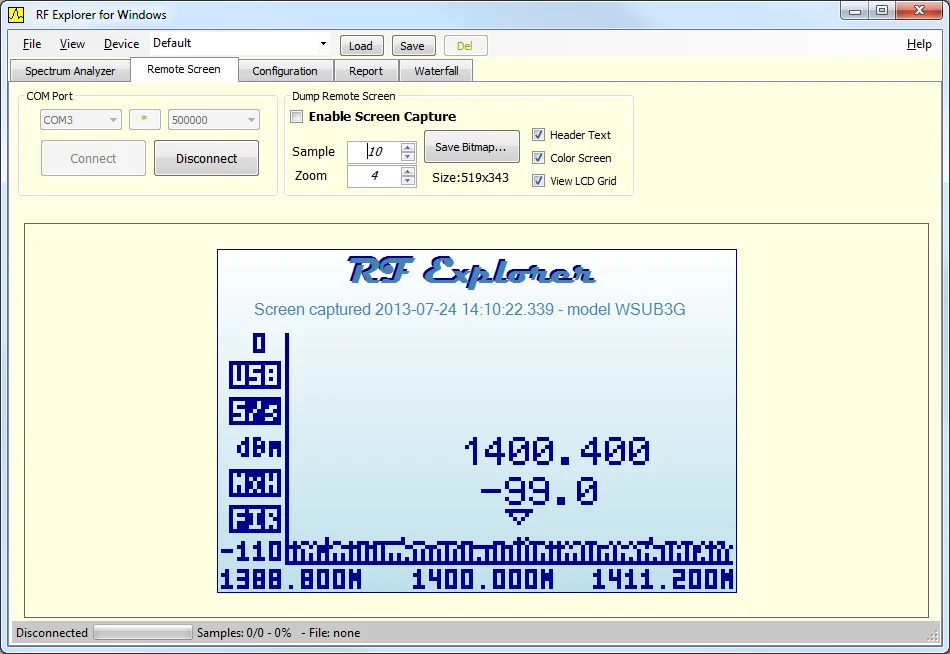Open the Device menu
Screen dimensions: 950x654
click(x=121, y=44)
